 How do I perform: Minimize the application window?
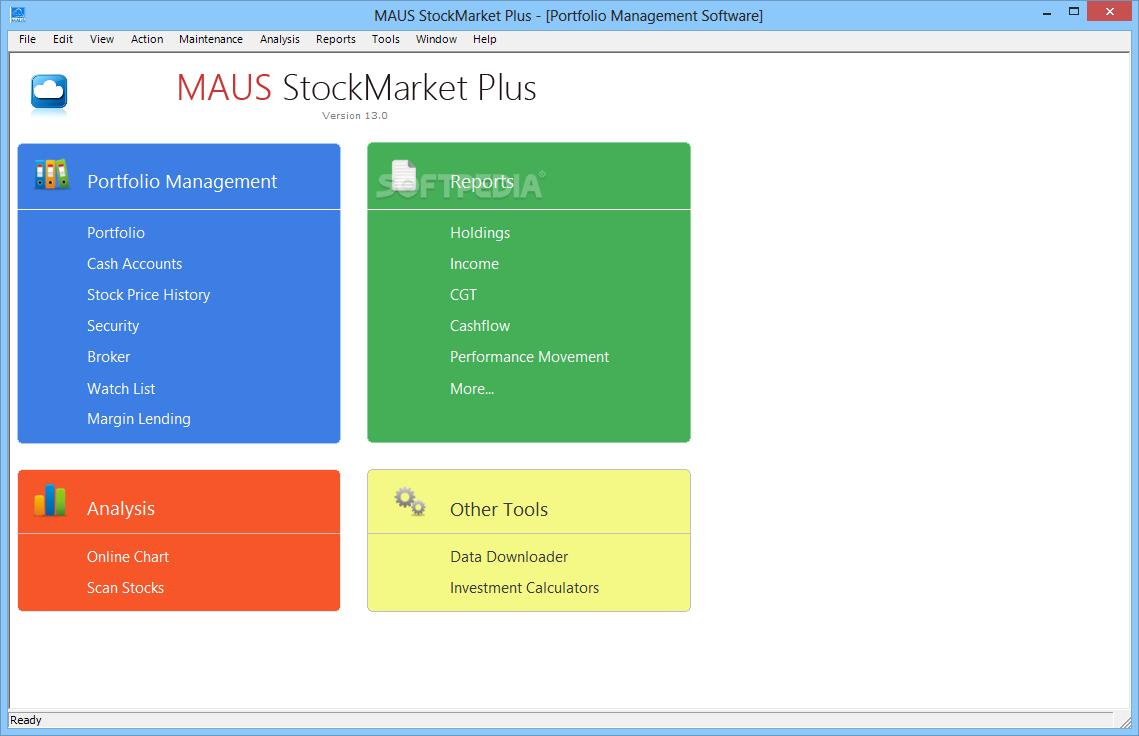pyautogui.click(x=1047, y=12)
